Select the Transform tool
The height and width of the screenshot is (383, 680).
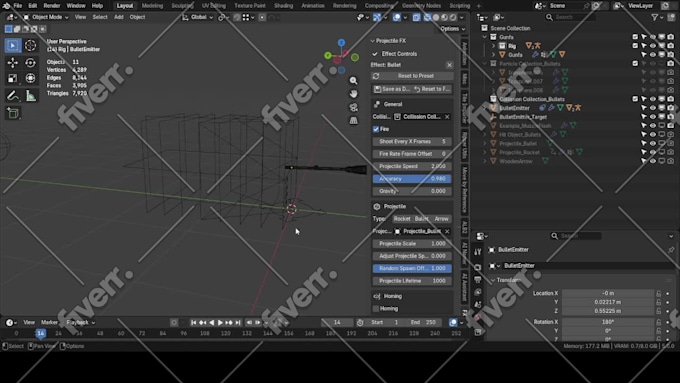tap(30, 78)
